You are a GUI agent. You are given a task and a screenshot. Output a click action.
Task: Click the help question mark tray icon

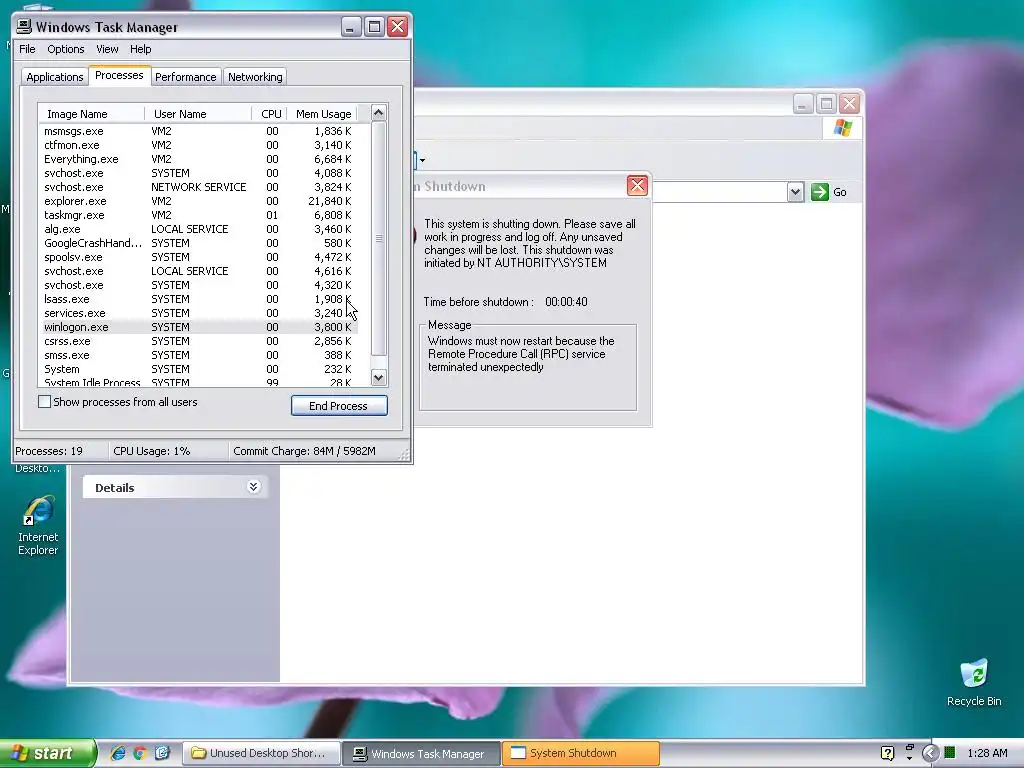(888, 753)
